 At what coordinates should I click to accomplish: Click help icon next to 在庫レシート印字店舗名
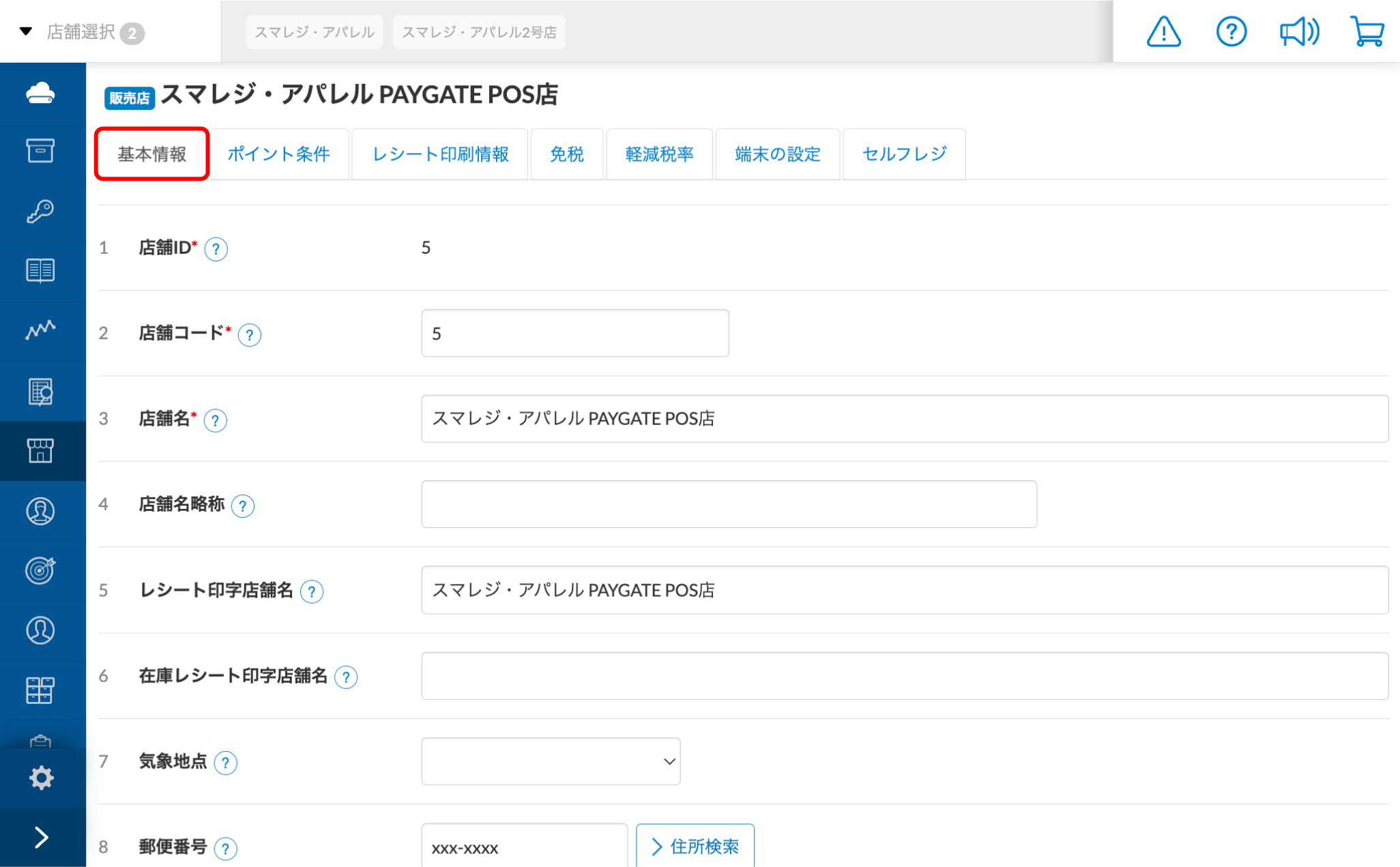(x=347, y=677)
